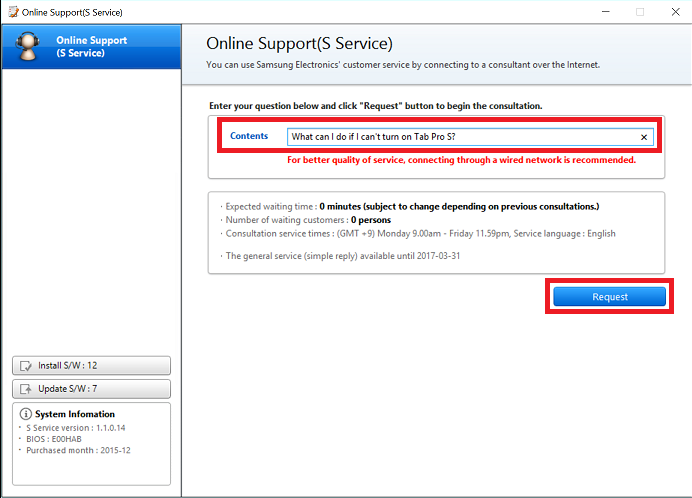Viewport: 692px width, 498px height.
Task: Open Update S/W: 7 button
Action: [91, 389]
